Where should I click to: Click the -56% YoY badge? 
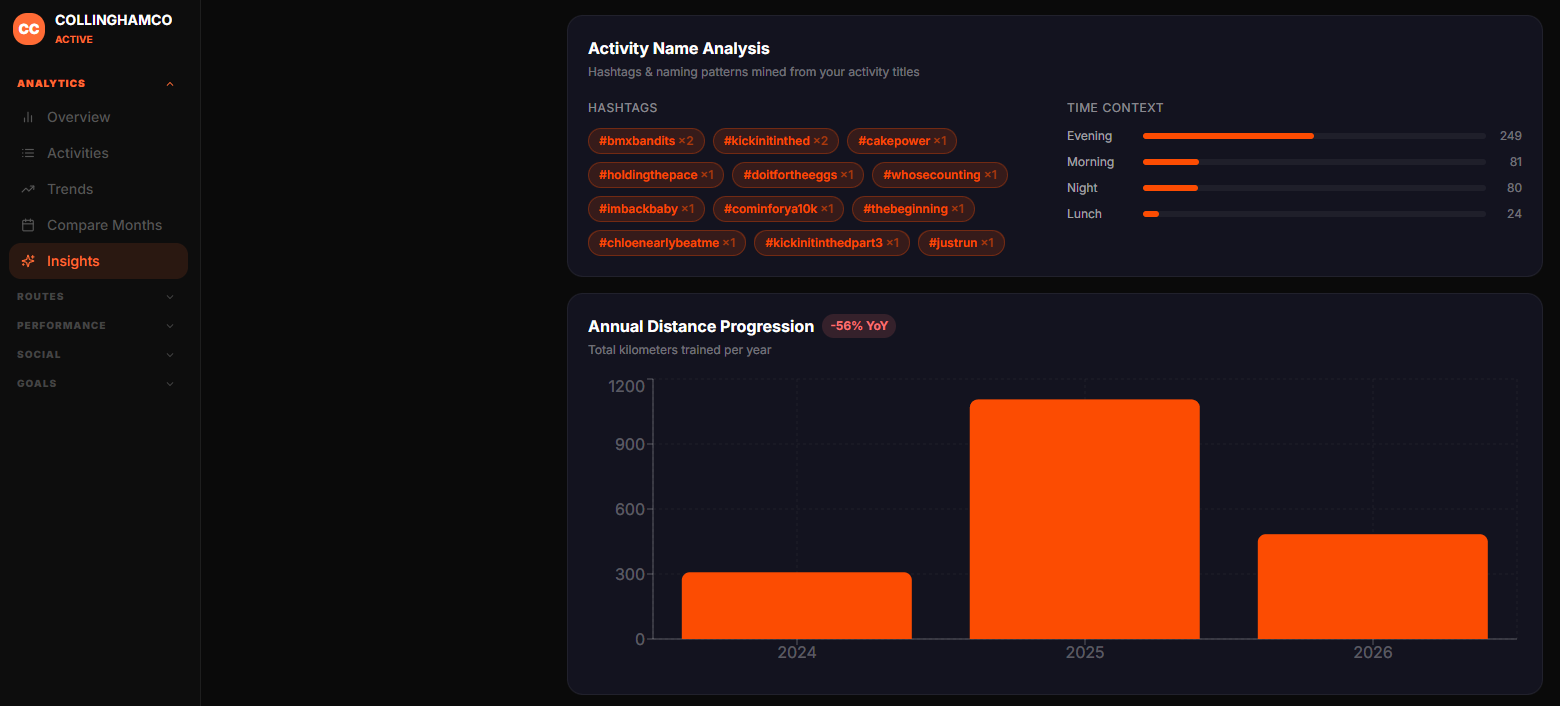pyautogui.click(x=859, y=326)
